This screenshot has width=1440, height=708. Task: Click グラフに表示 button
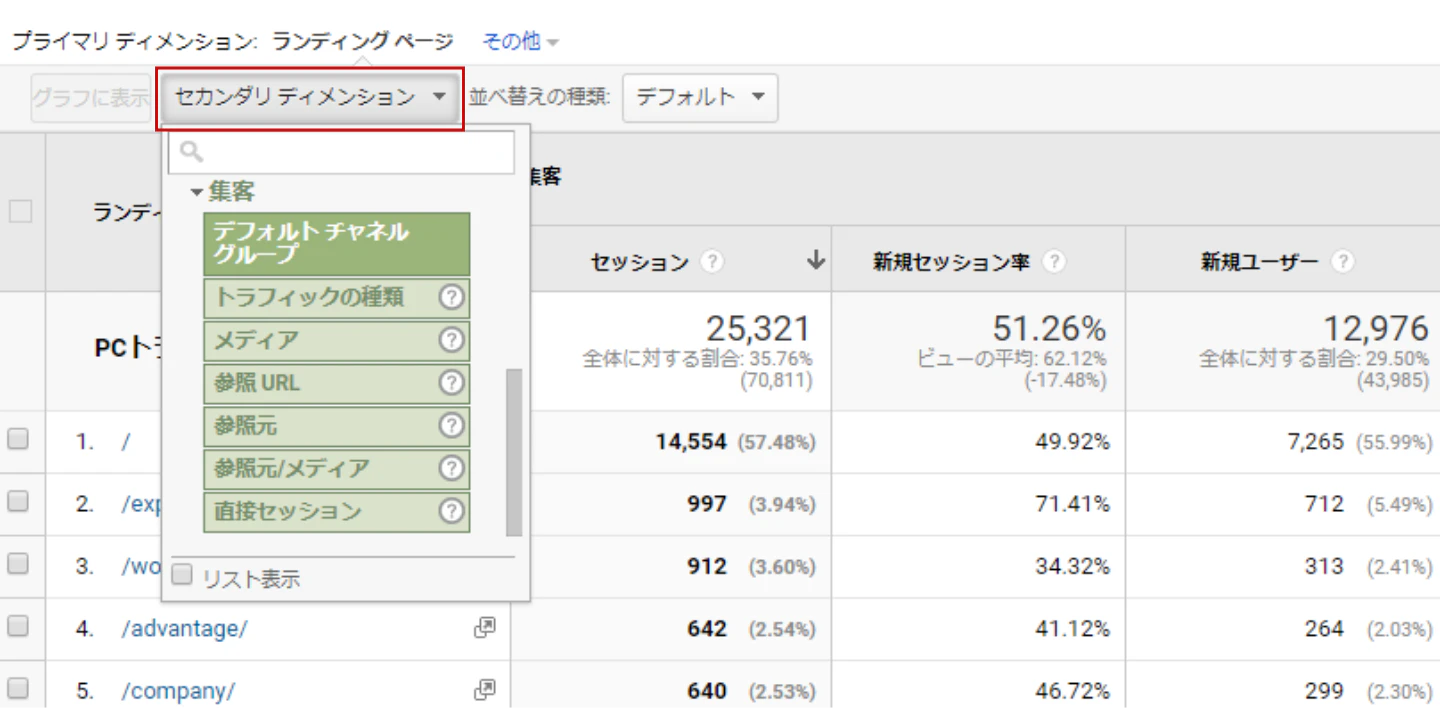tap(91, 98)
